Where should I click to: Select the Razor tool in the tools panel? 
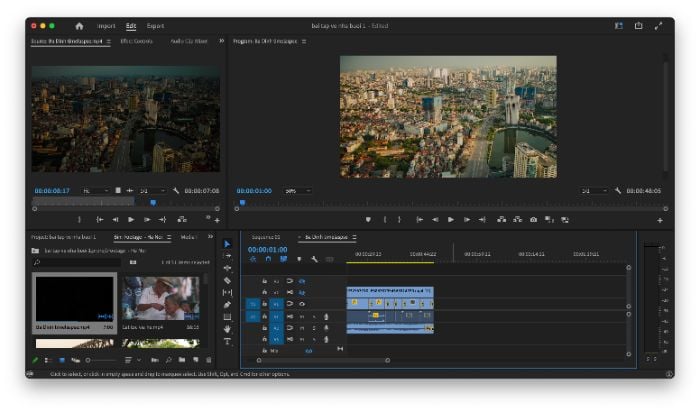(227, 280)
